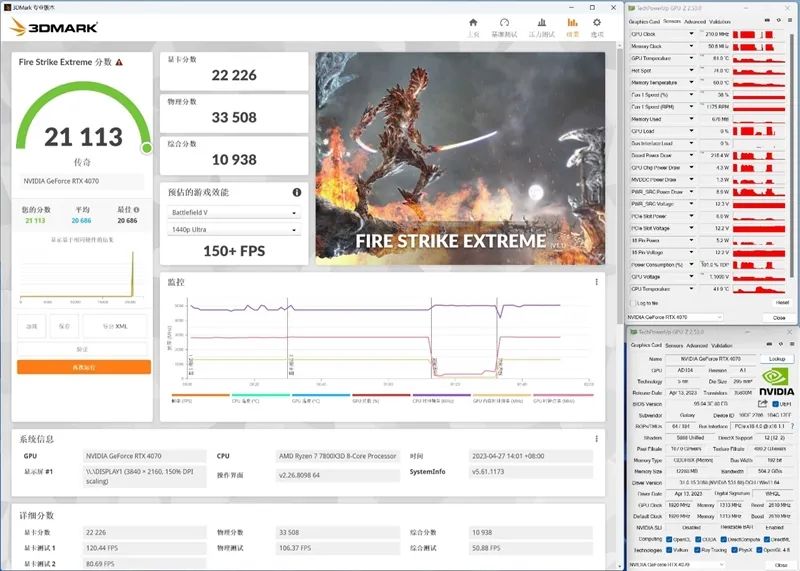Click the red GPU load legend swatch
Viewport: 800px width, 571px height.
[x=381, y=395]
